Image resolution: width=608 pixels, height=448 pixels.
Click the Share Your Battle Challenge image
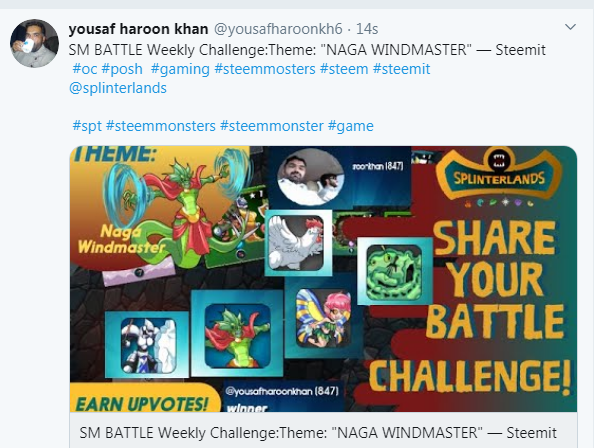pyautogui.click(x=323, y=279)
